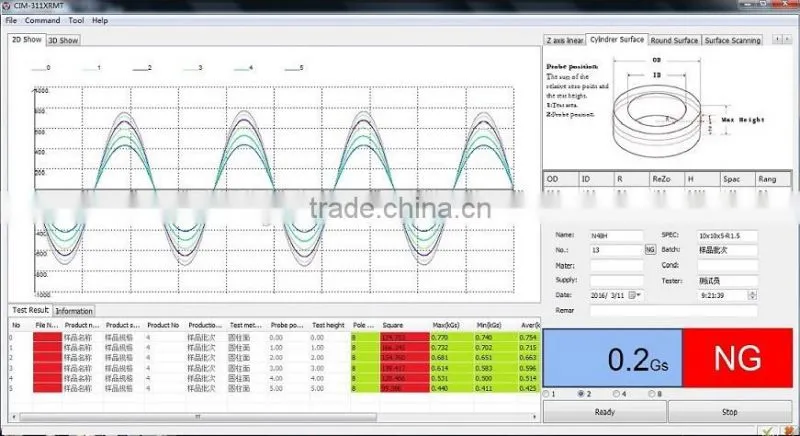
Task: Click Max value 0.614 in row 3
Action: coord(439,368)
